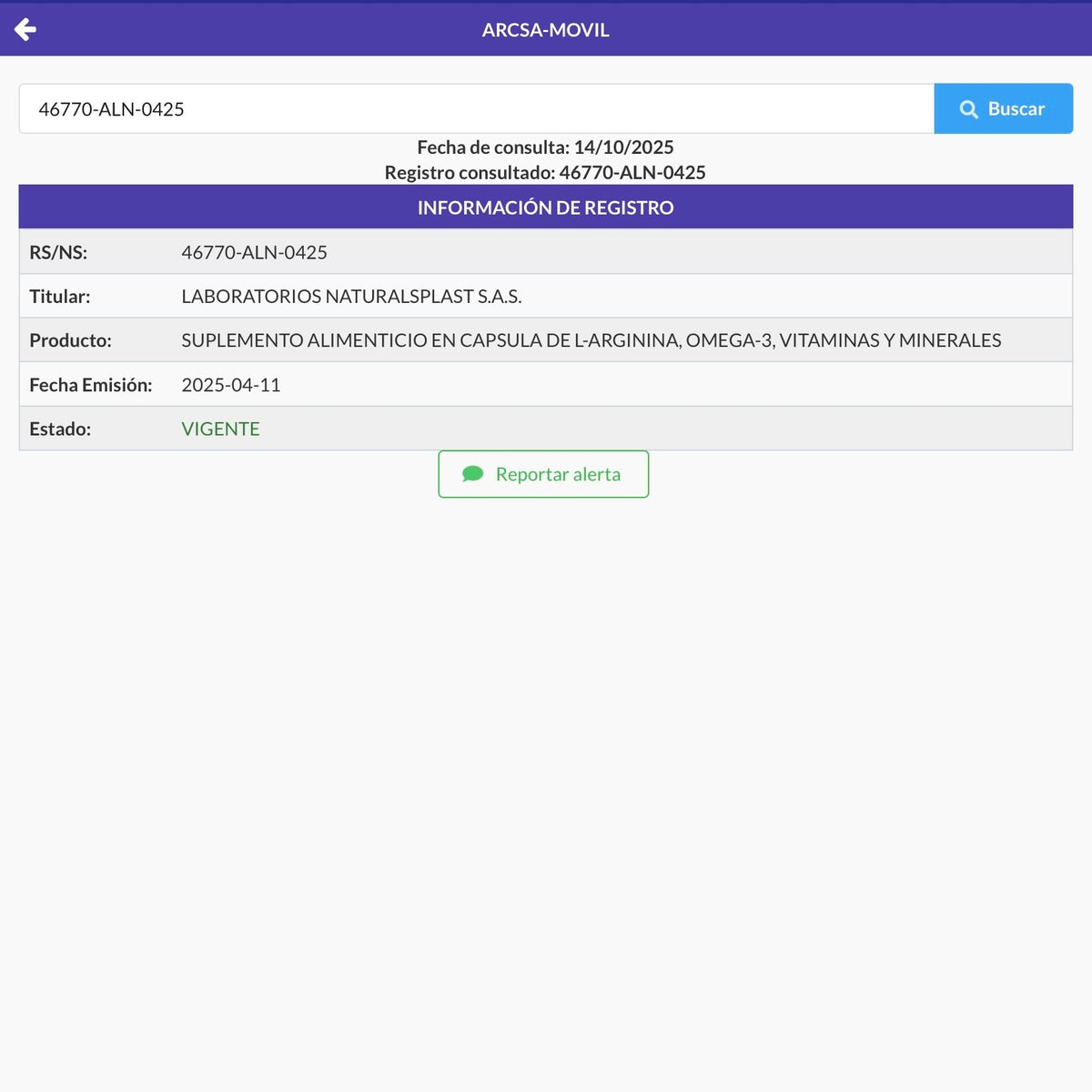Select the Producto row label
This screenshot has height=1092, width=1092.
(x=70, y=340)
